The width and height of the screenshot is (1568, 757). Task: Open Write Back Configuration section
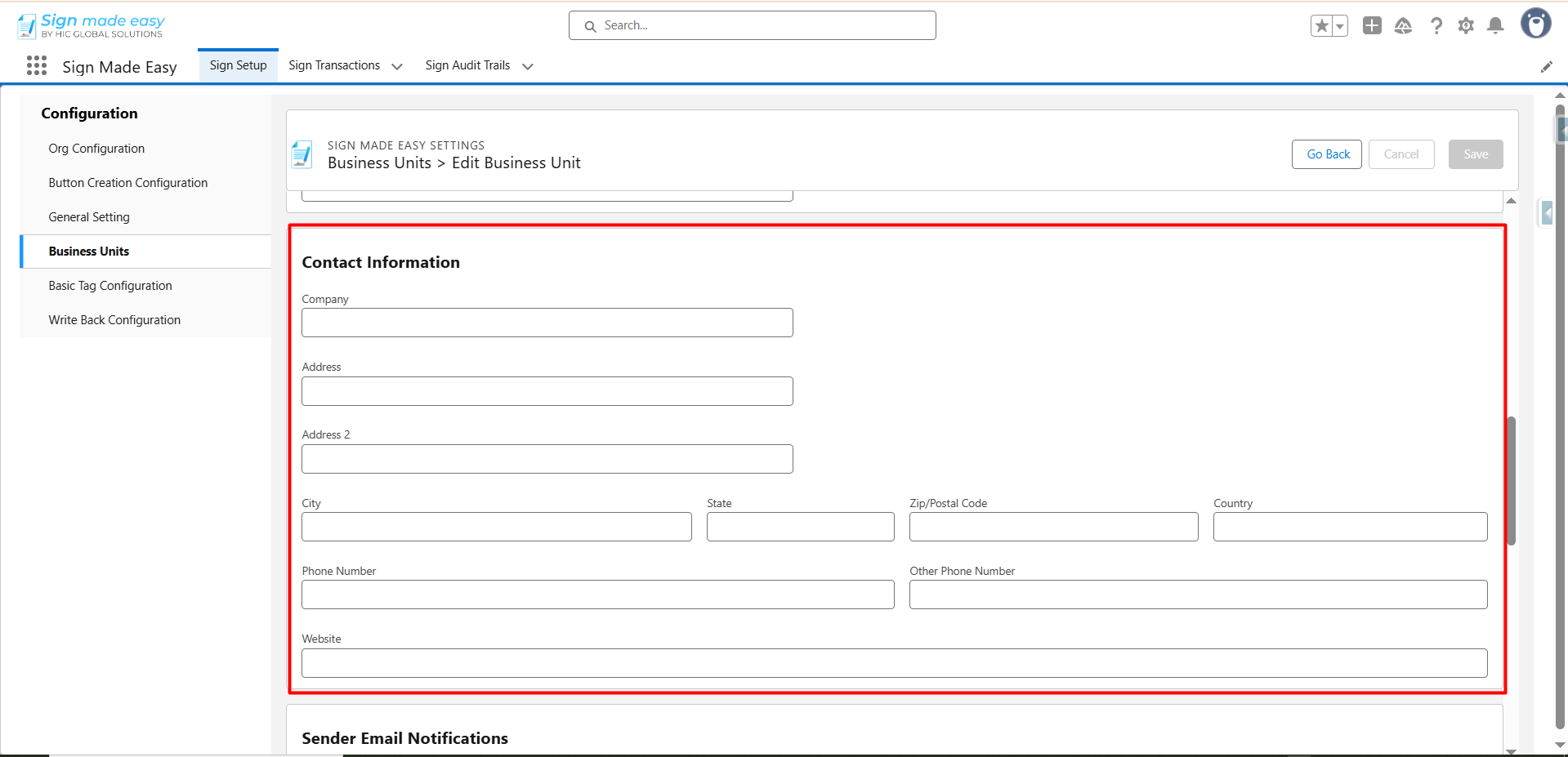coord(114,320)
